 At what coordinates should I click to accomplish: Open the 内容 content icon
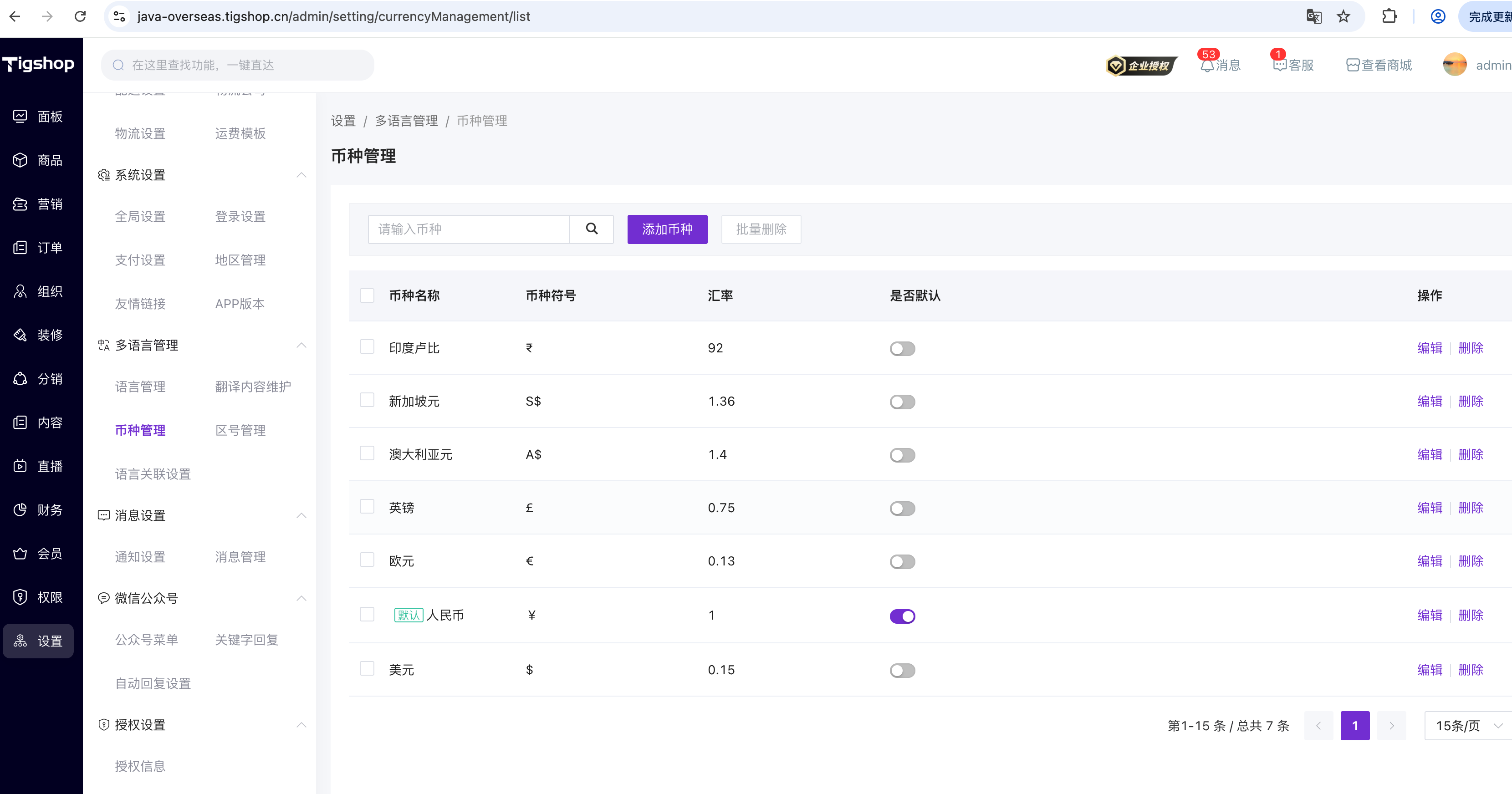[x=20, y=422]
